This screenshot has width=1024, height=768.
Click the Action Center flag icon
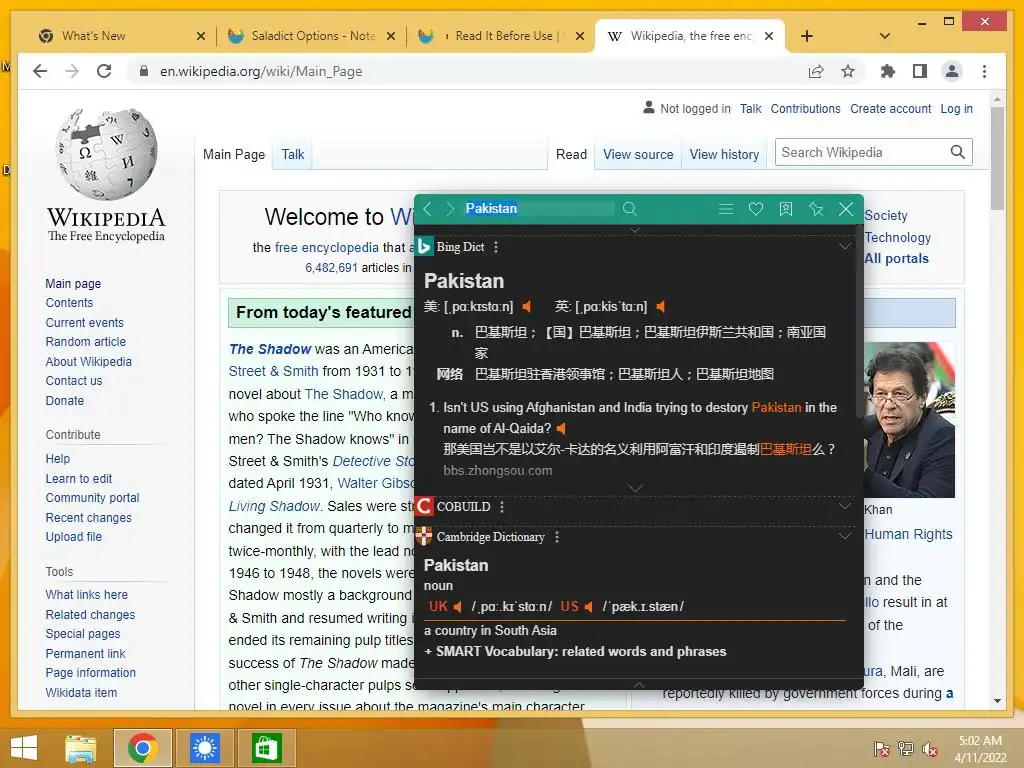(x=881, y=749)
